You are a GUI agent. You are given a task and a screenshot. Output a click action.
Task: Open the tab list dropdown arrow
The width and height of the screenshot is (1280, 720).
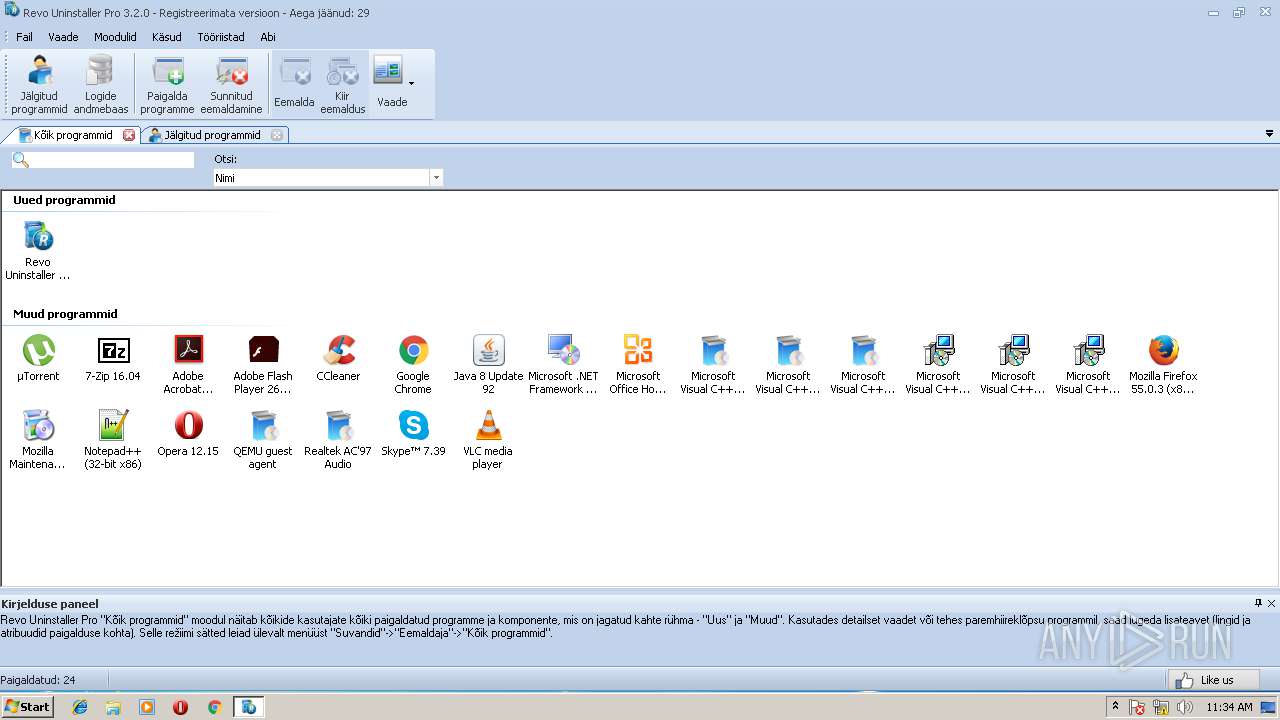pos(1269,134)
